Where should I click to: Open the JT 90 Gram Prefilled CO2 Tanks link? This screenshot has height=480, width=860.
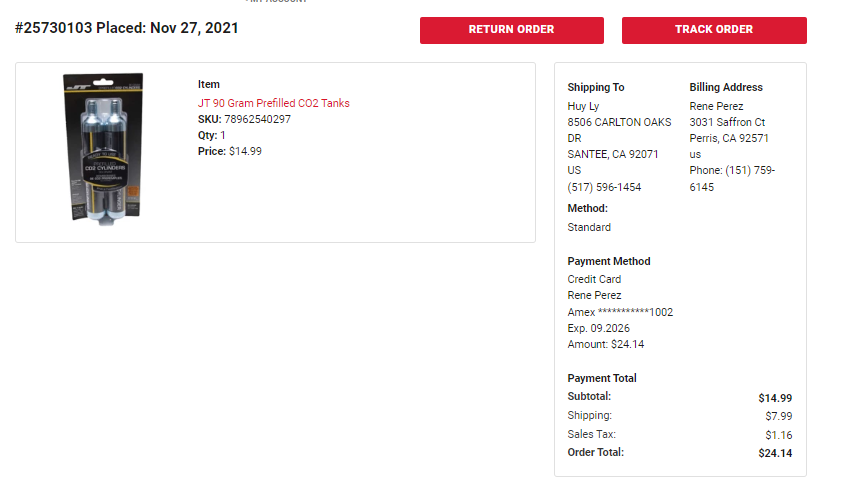point(274,103)
